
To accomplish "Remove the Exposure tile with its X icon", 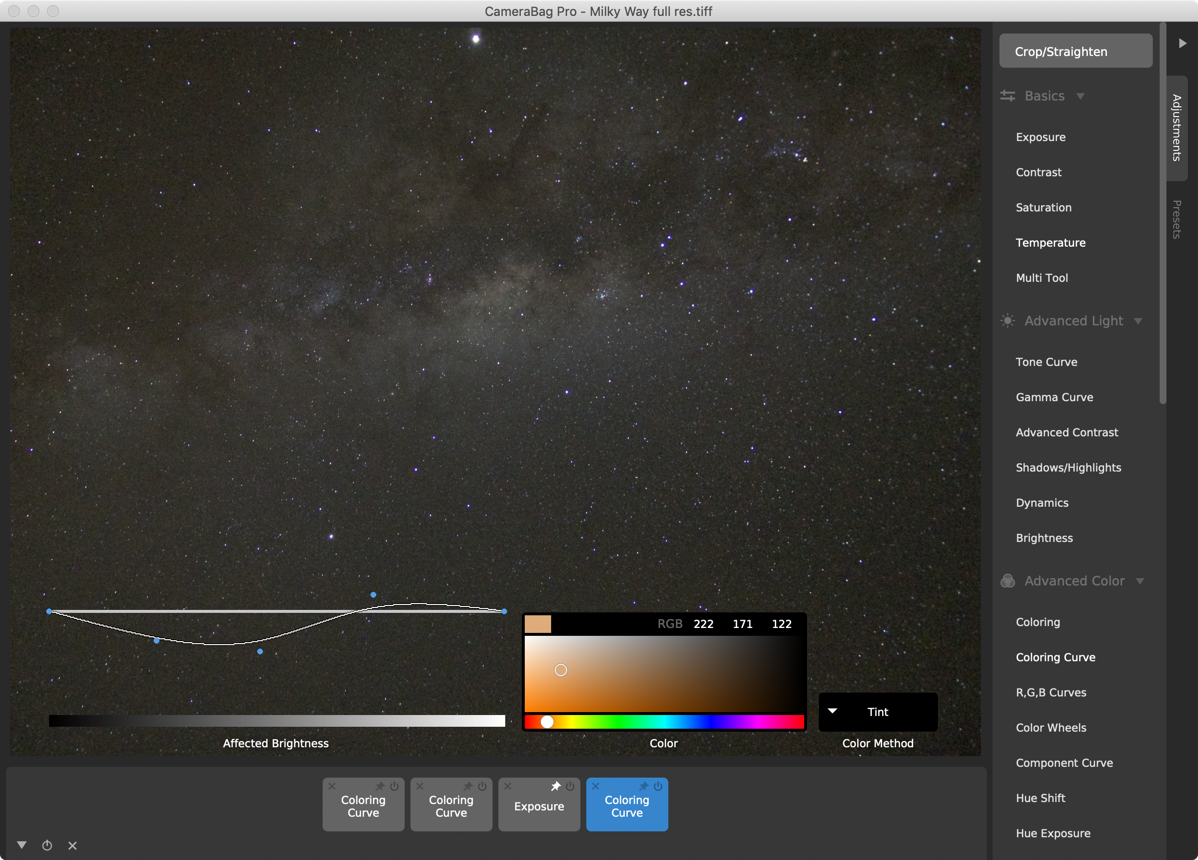I will point(508,787).
